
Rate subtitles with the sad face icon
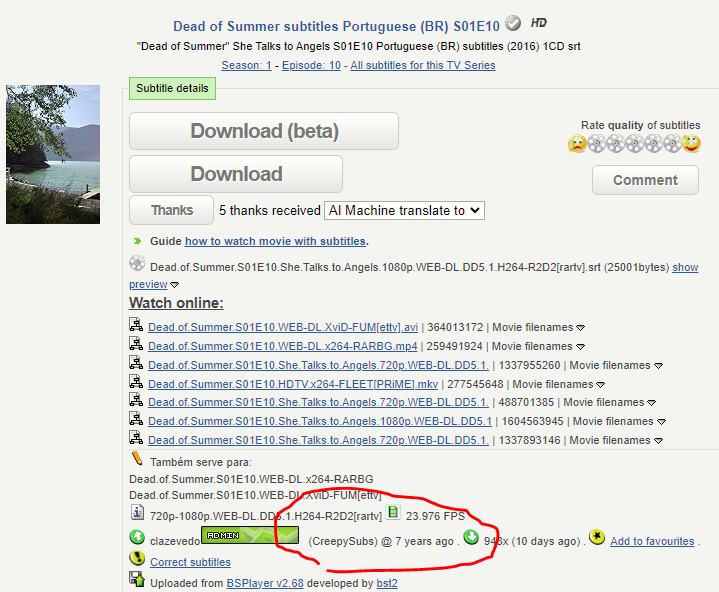point(577,144)
